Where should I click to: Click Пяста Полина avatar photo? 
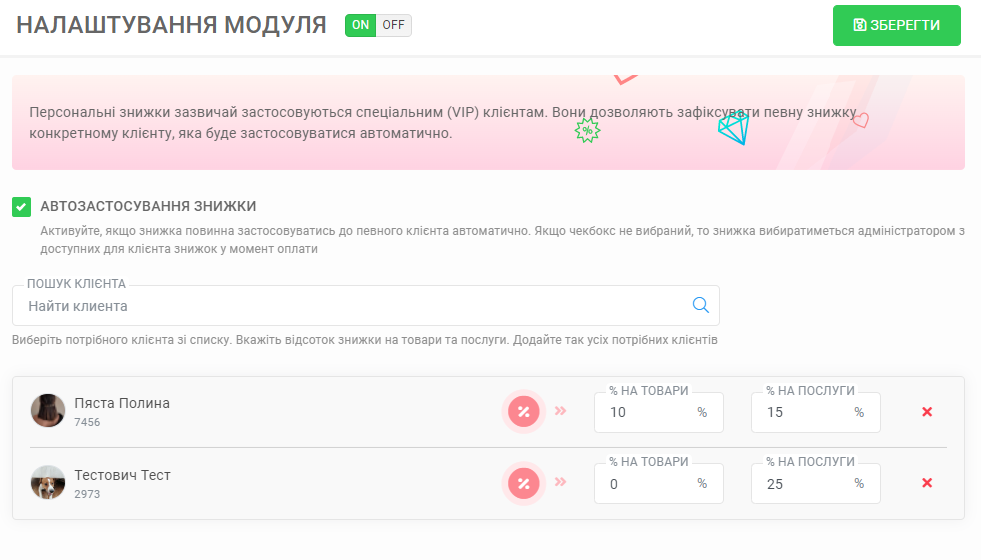point(48,410)
